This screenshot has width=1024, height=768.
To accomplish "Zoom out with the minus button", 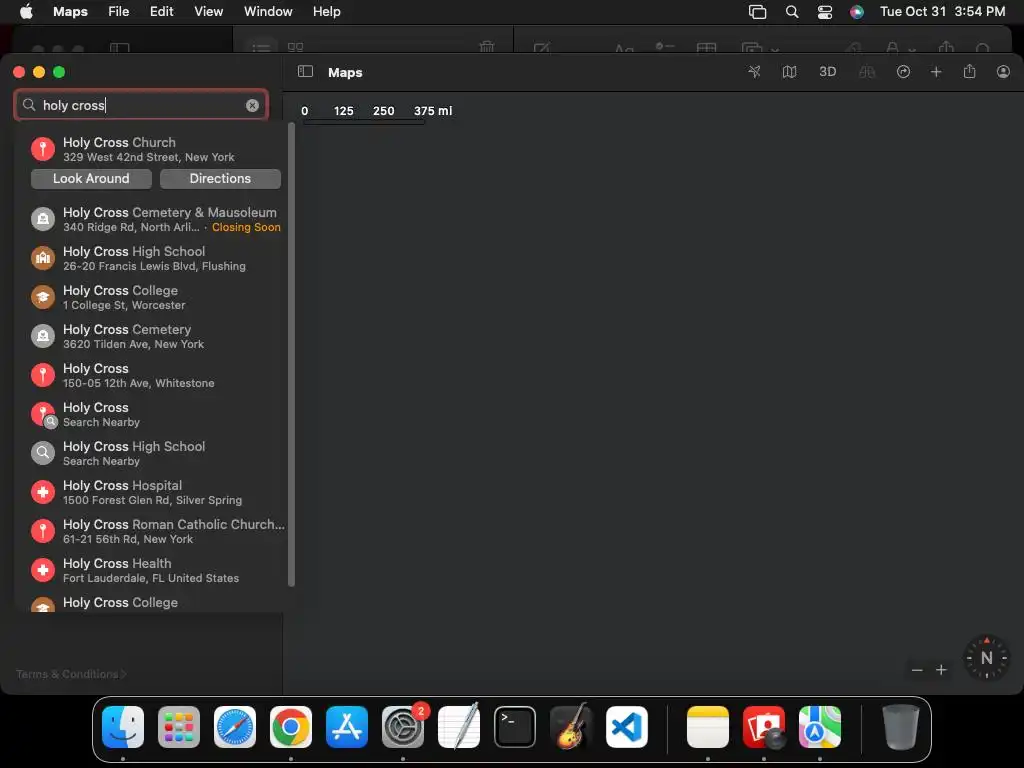I will coord(917,670).
